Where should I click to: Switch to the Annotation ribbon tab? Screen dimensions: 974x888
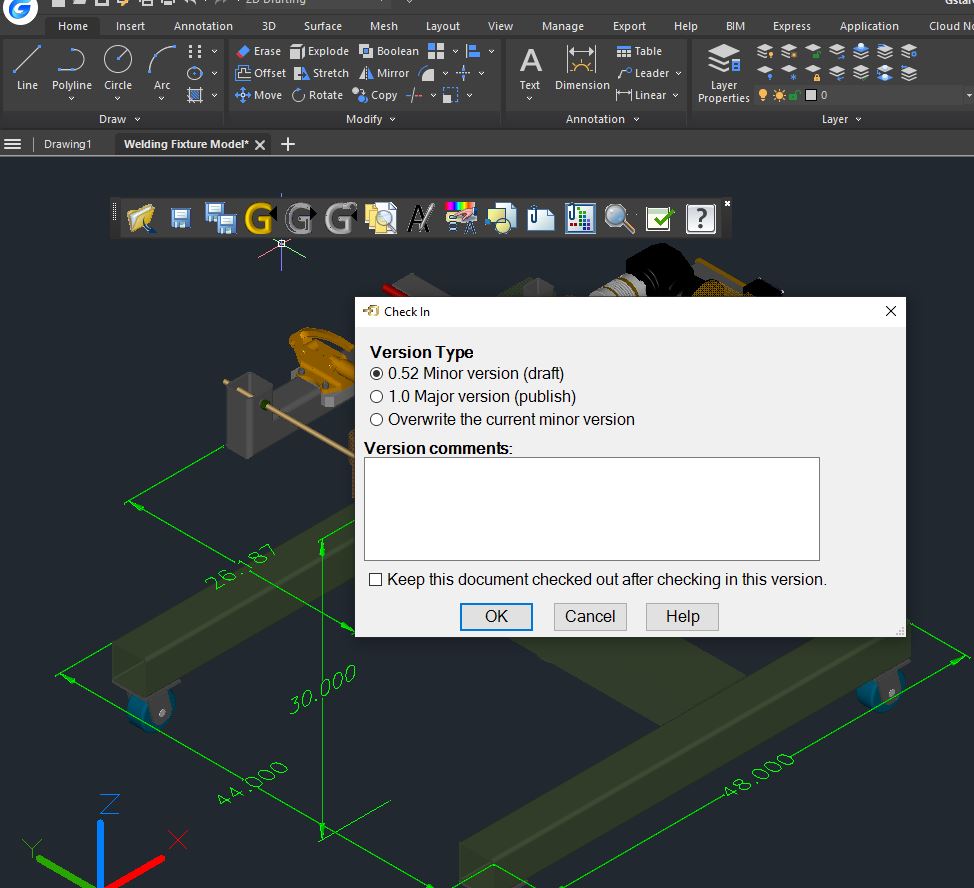203,26
